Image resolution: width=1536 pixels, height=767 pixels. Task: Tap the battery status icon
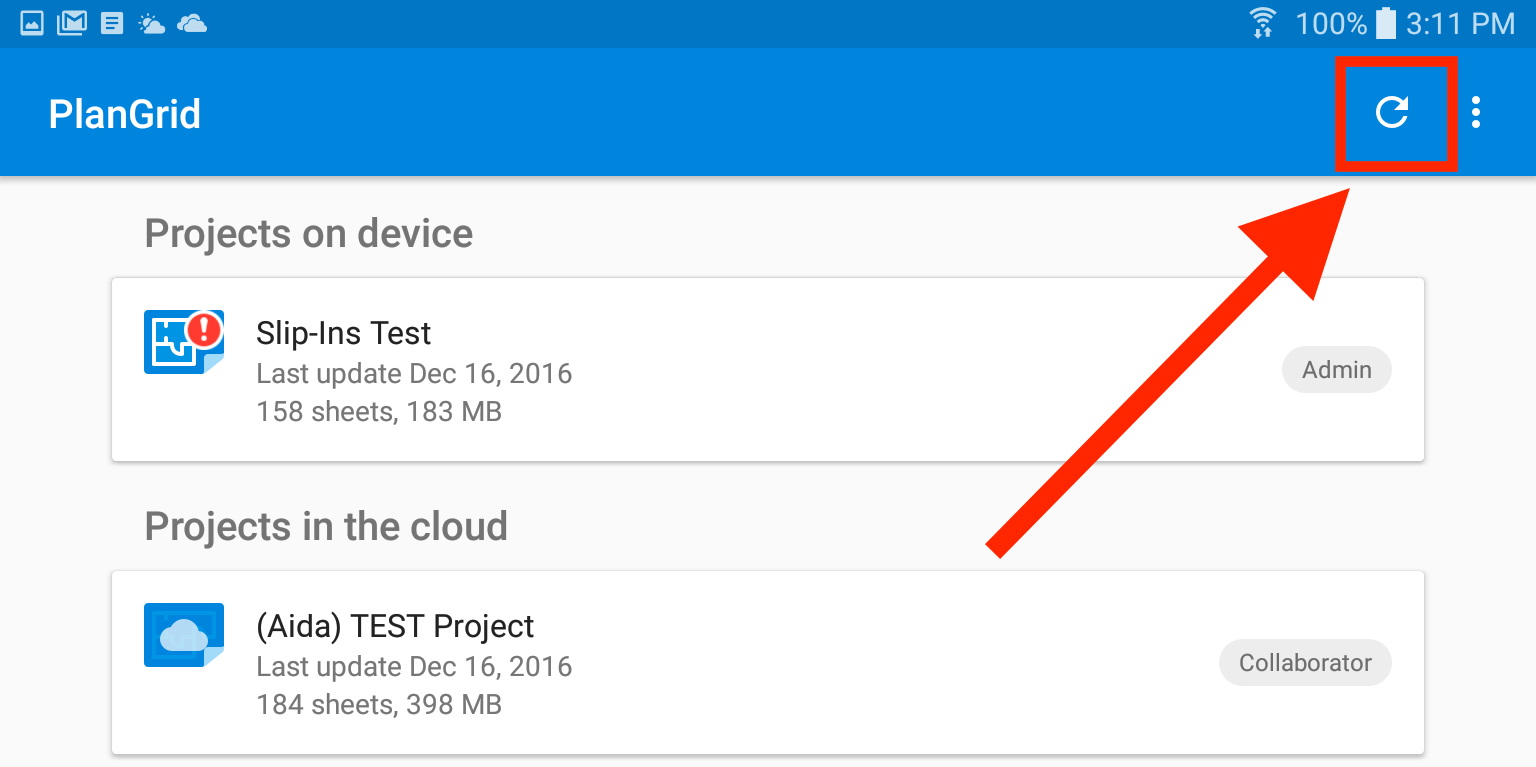coord(1385,23)
